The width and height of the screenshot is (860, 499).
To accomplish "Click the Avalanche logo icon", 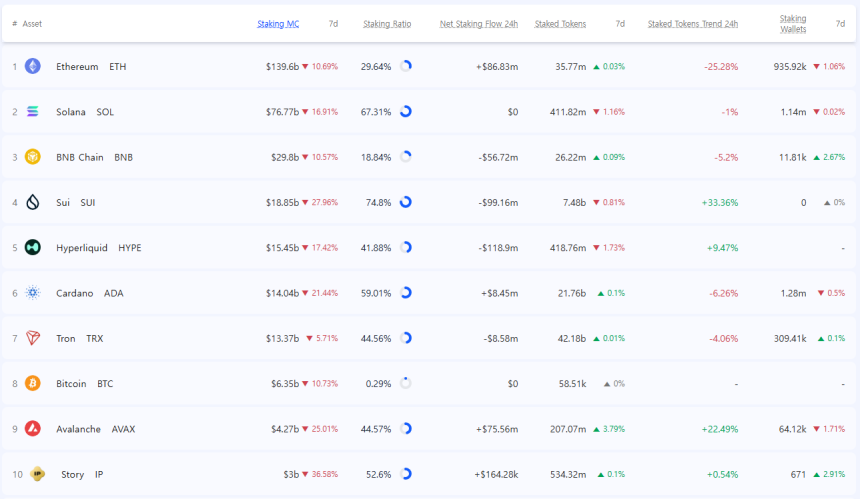I will [x=33, y=428].
